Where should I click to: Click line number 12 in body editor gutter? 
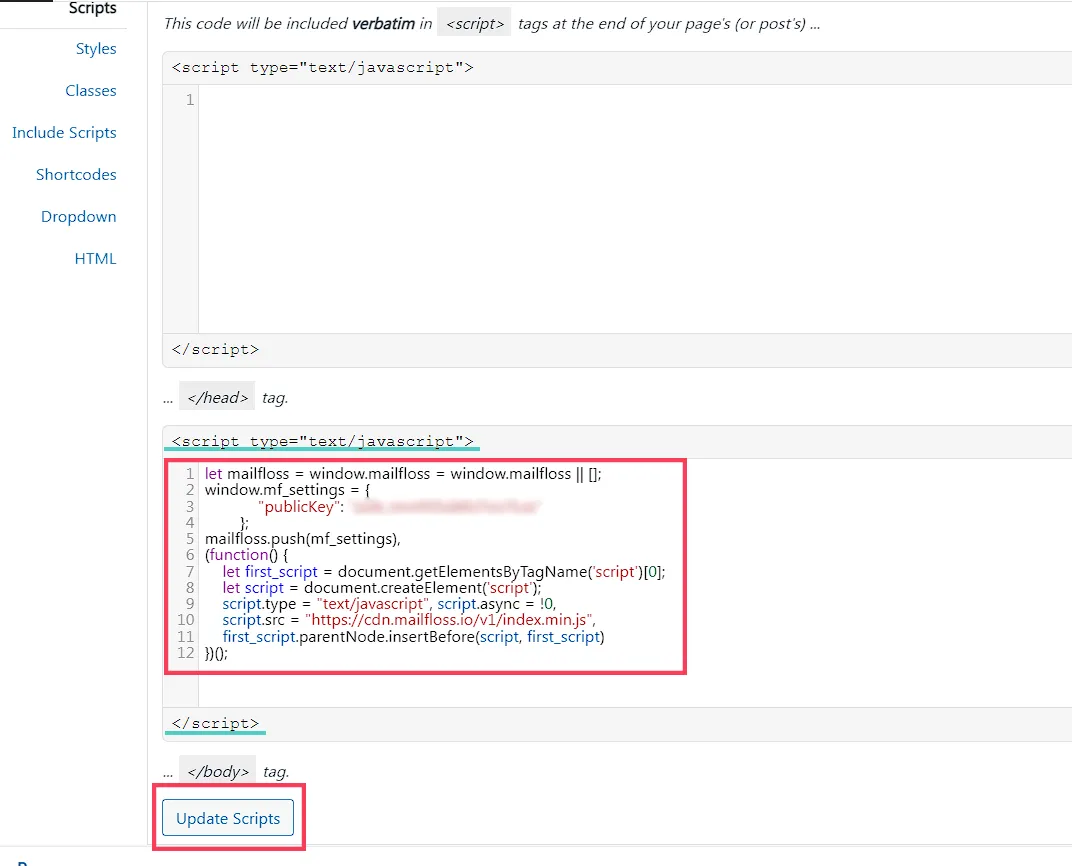(x=185, y=653)
